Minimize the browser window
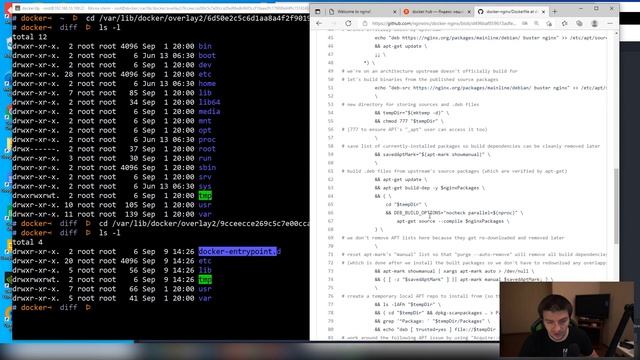 click(x=581, y=9)
